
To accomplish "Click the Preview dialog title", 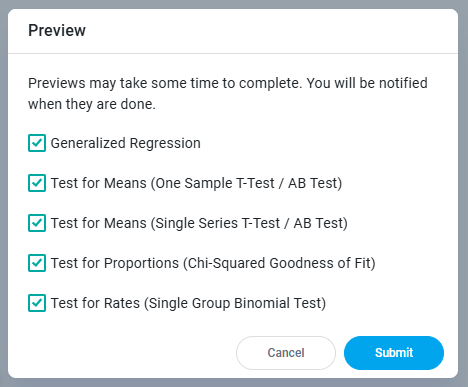I will click(57, 30).
